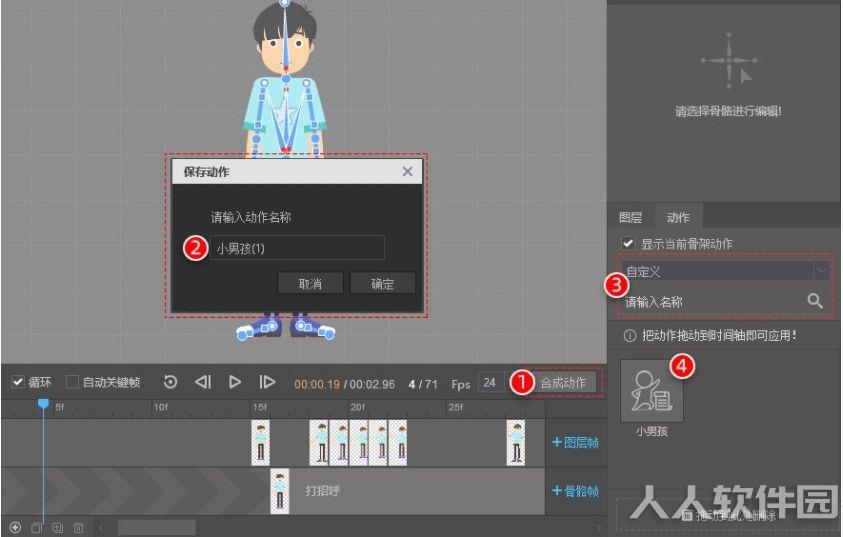
Task: Step to the previous frame
Action: pyautogui.click(x=203, y=382)
